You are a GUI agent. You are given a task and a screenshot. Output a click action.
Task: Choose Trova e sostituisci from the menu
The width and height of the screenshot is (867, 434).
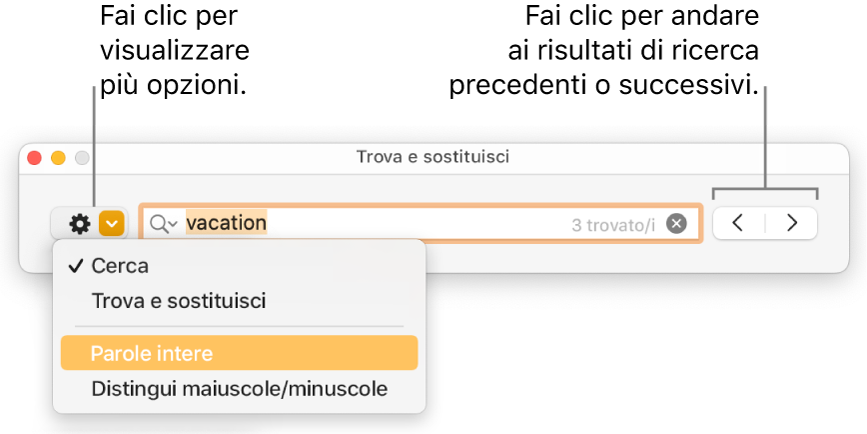(x=178, y=300)
